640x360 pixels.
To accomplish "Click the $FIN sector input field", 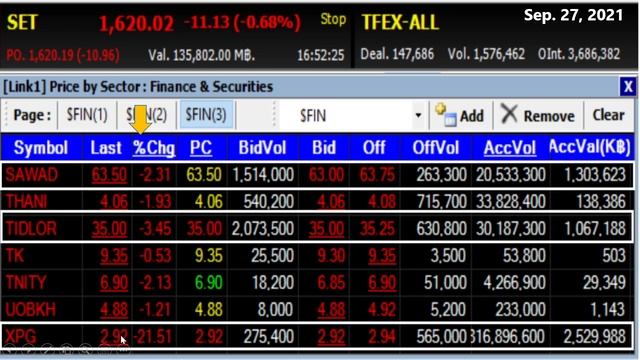I will tap(347, 116).
